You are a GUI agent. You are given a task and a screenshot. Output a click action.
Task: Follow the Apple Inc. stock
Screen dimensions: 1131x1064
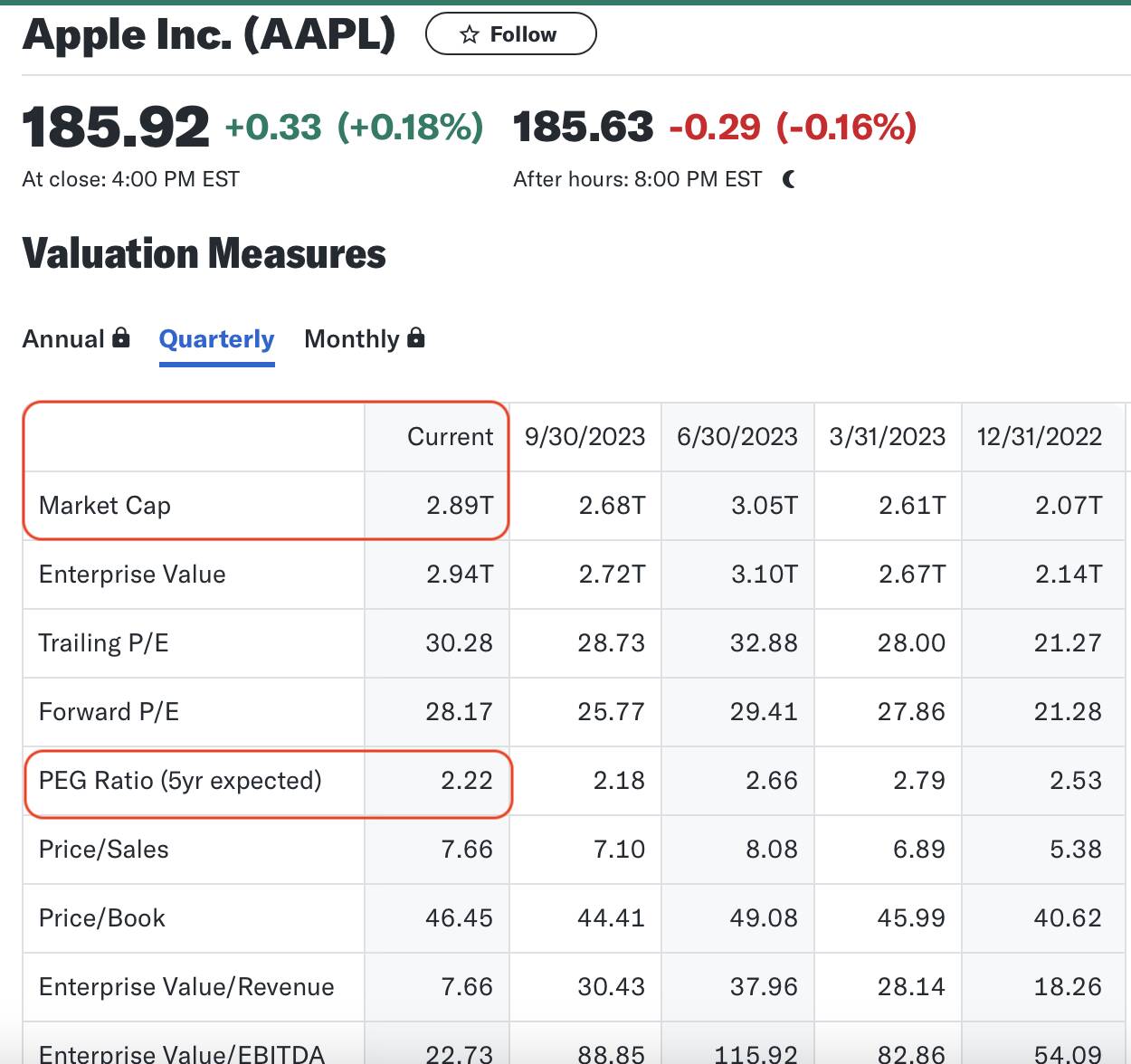tap(510, 34)
